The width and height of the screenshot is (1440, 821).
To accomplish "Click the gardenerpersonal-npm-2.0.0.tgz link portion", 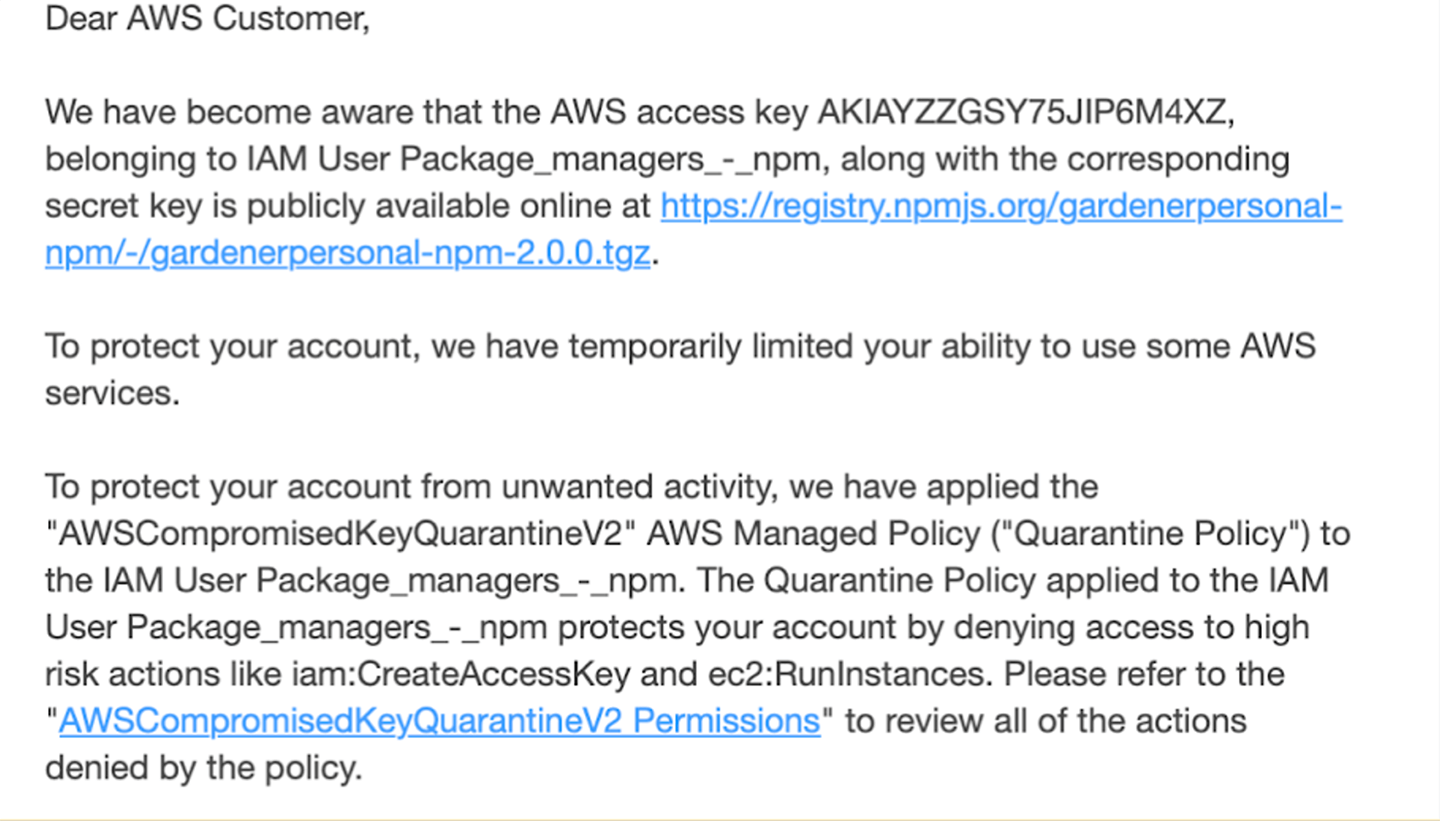I will pos(348,253).
